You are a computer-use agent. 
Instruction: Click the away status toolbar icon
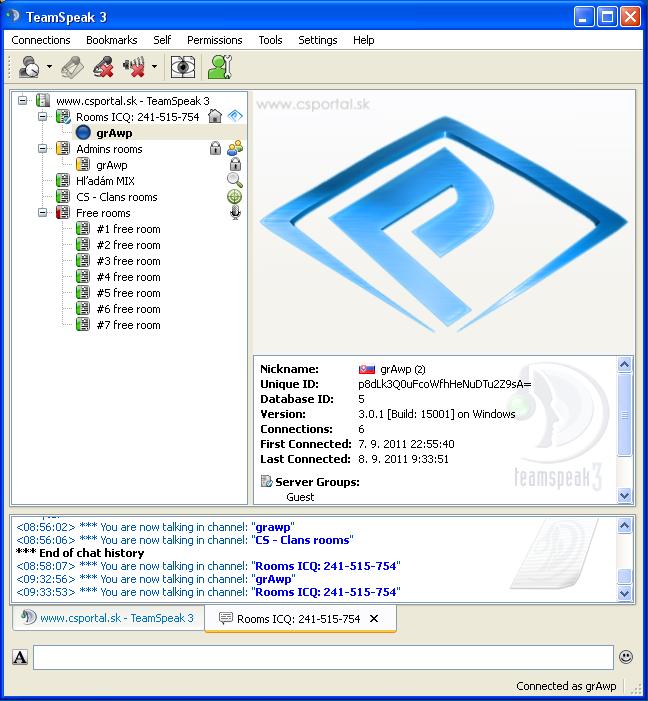(29, 67)
